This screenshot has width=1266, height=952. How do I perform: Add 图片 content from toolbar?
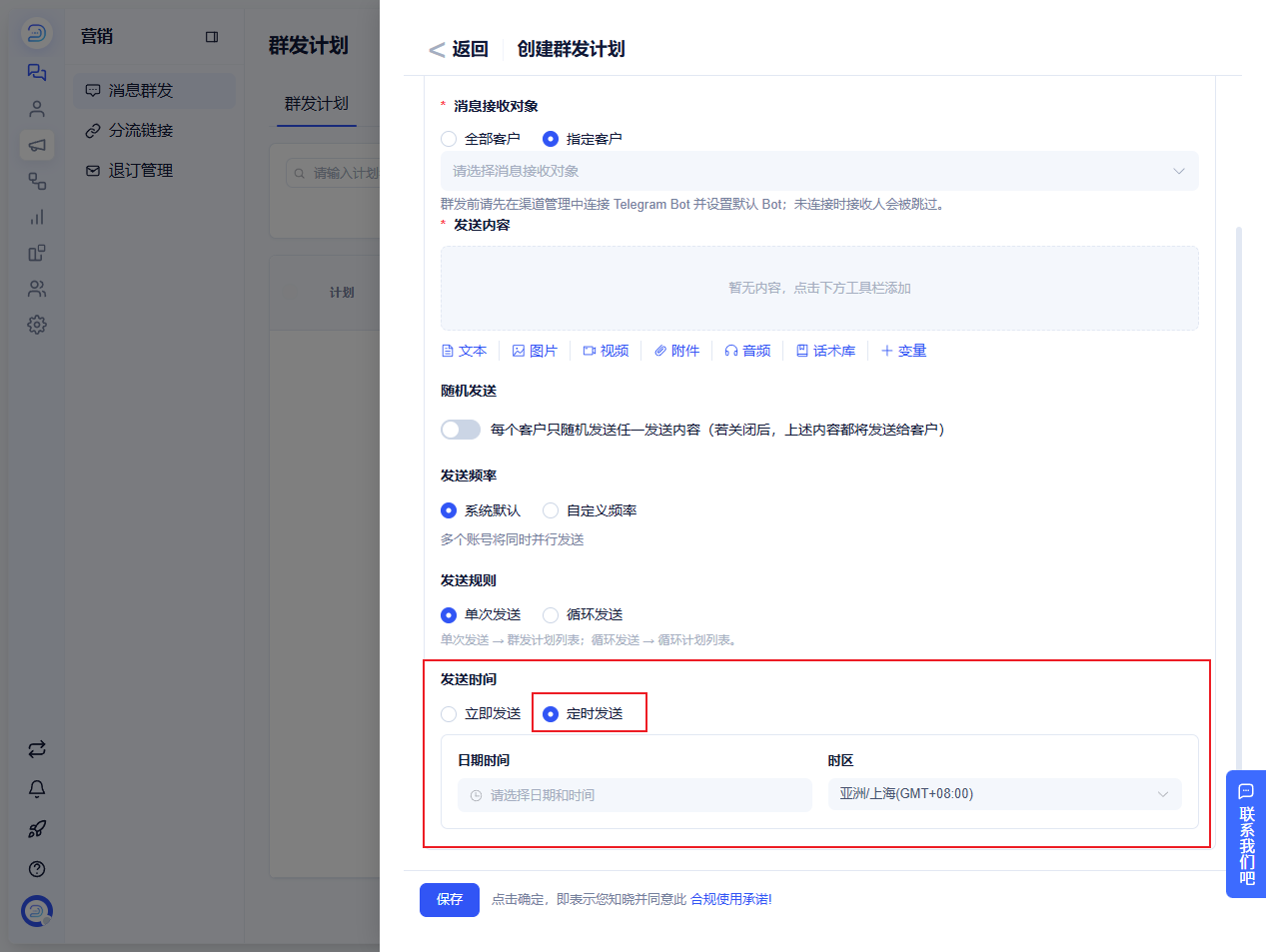535,351
